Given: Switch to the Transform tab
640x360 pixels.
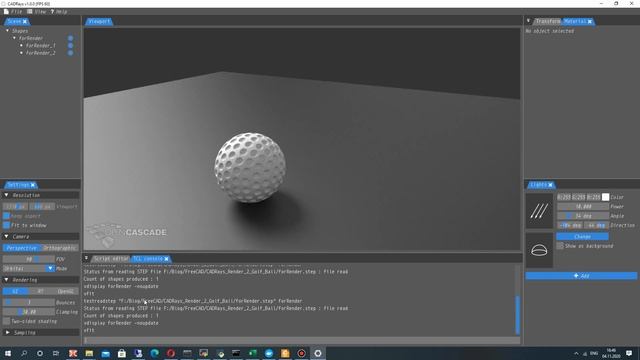Looking at the screenshot, I should pos(547,21).
